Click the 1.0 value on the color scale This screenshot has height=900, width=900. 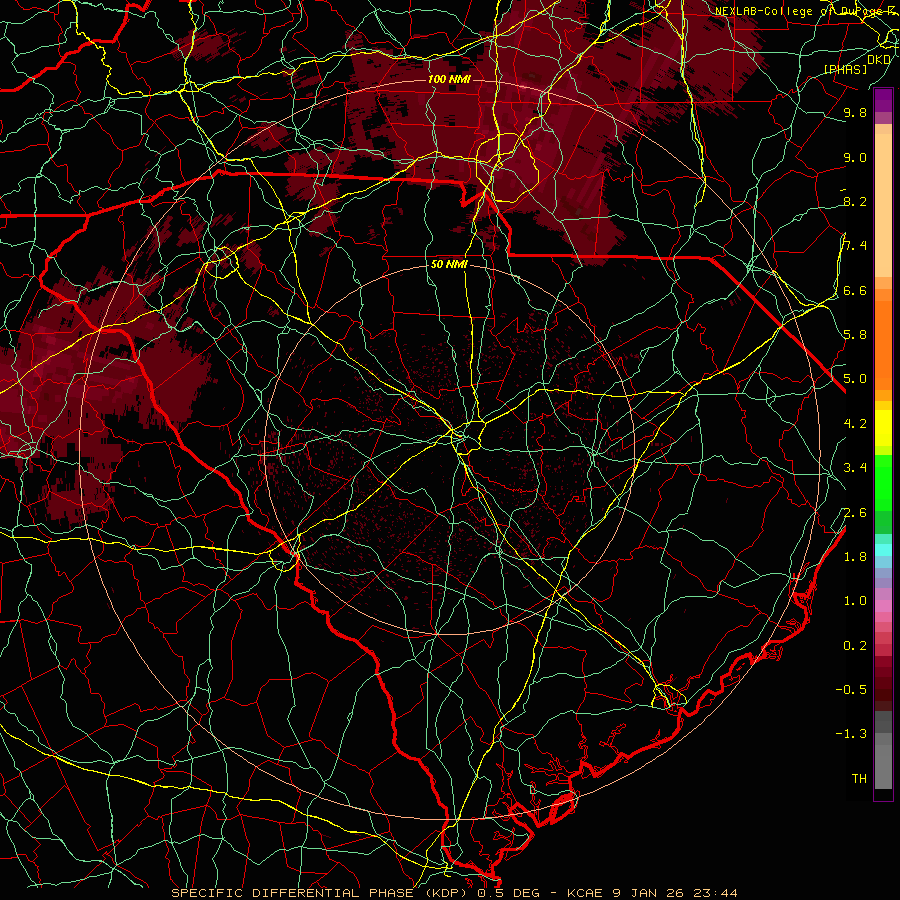tap(855, 600)
